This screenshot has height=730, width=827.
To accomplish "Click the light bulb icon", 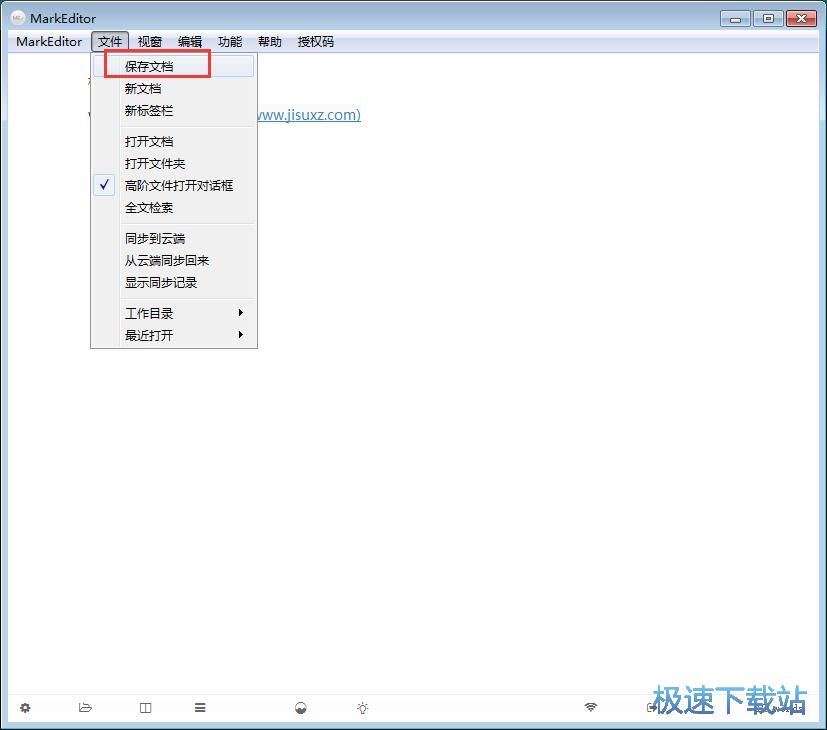I will coord(362,708).
